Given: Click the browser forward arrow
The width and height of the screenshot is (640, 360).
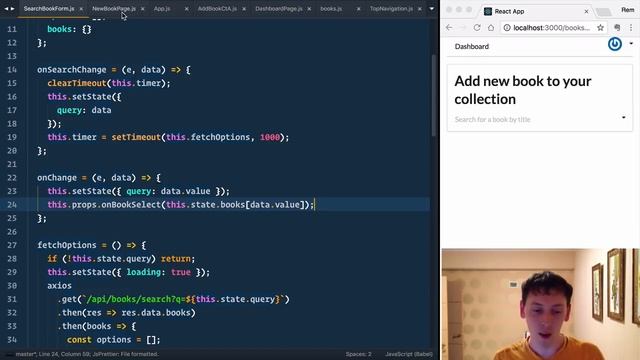Looking at the screenshot, I should pyautogui.click(x=463, y=27).
